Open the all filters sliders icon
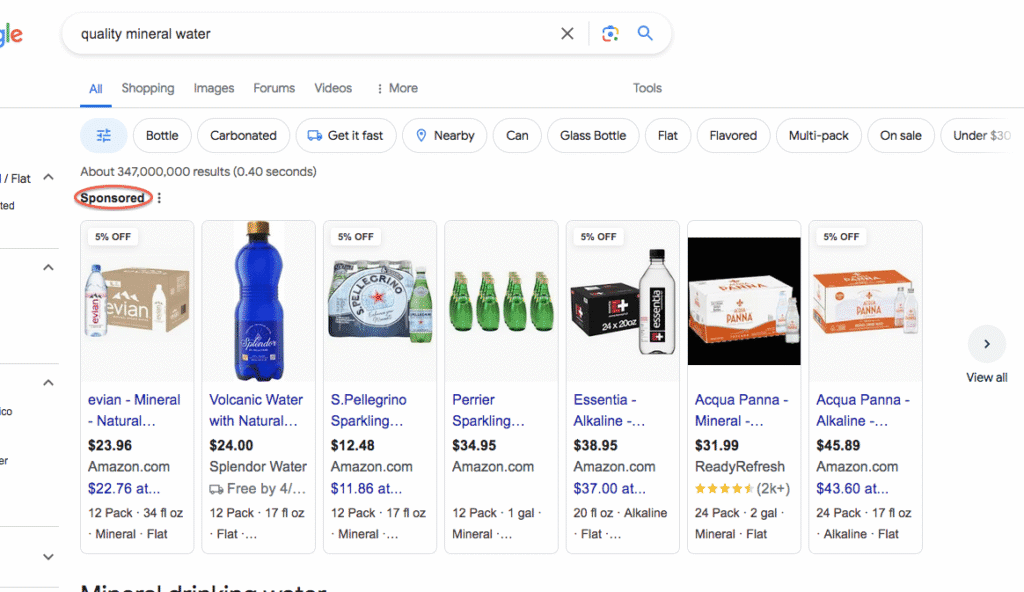The width and height of the screenshot is (1024, 592). tap(103, 136)
